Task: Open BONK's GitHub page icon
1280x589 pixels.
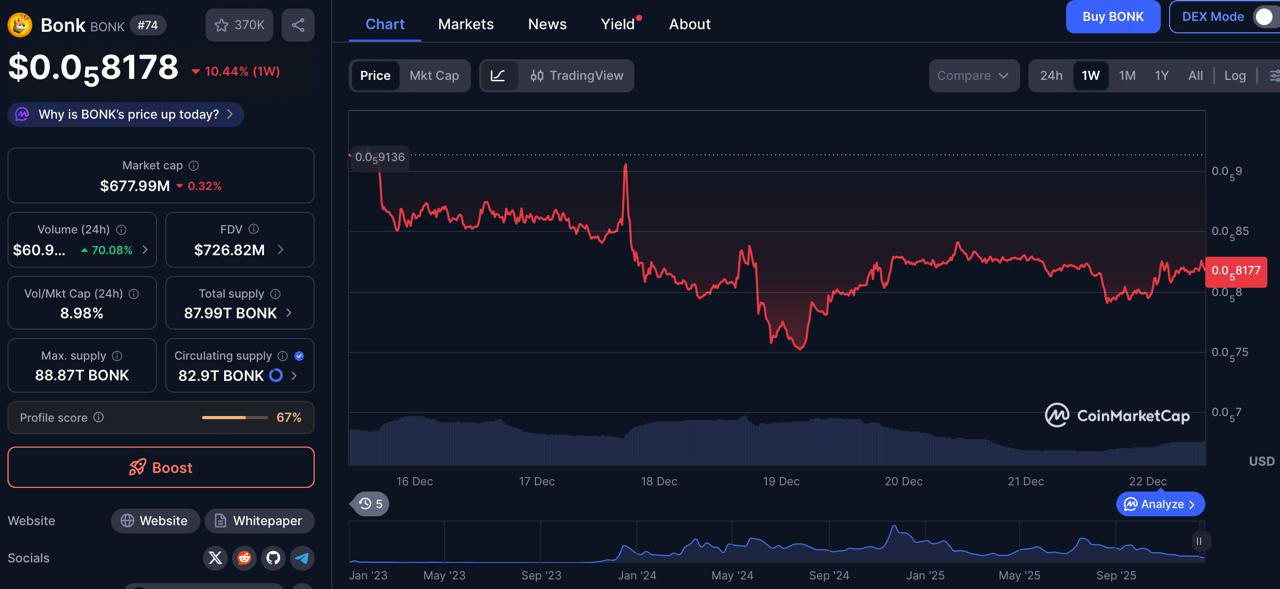Action: click(273, 557)
